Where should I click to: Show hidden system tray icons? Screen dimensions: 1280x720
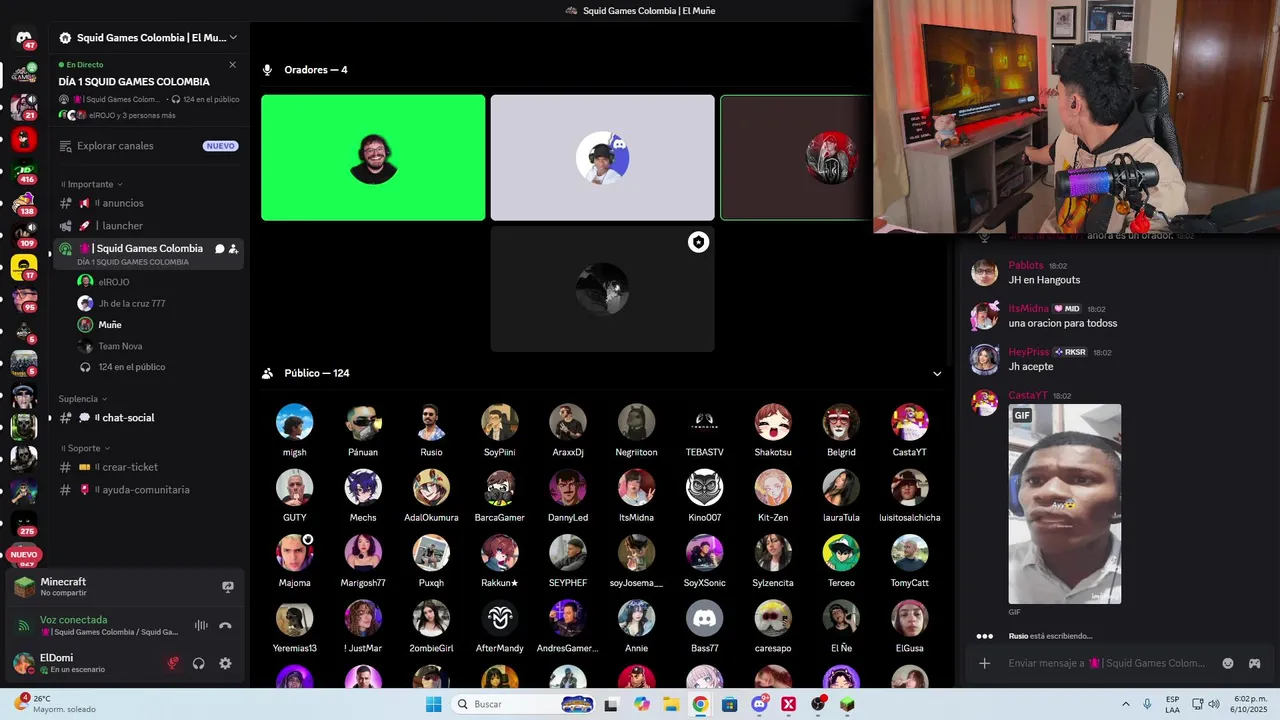tap(1126, 704)
